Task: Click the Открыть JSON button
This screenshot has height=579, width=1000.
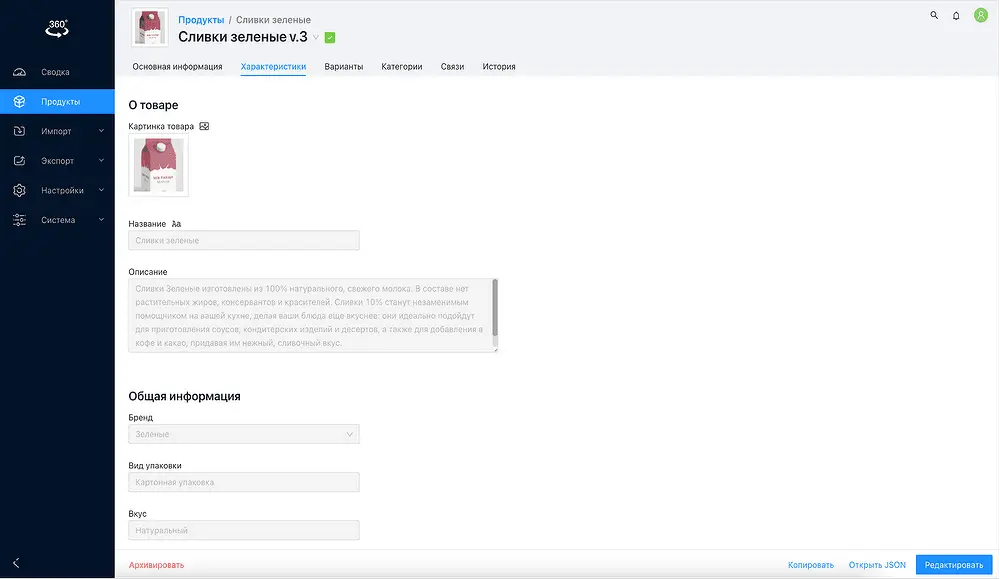Action: click(877, 565)
